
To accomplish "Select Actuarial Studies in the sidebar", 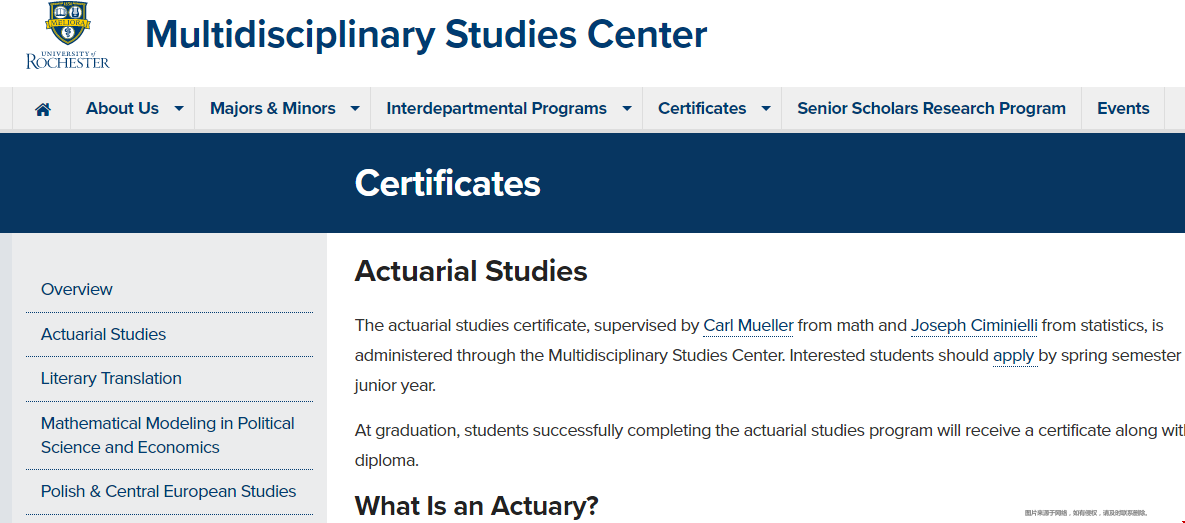I will [x=104, y=334].
